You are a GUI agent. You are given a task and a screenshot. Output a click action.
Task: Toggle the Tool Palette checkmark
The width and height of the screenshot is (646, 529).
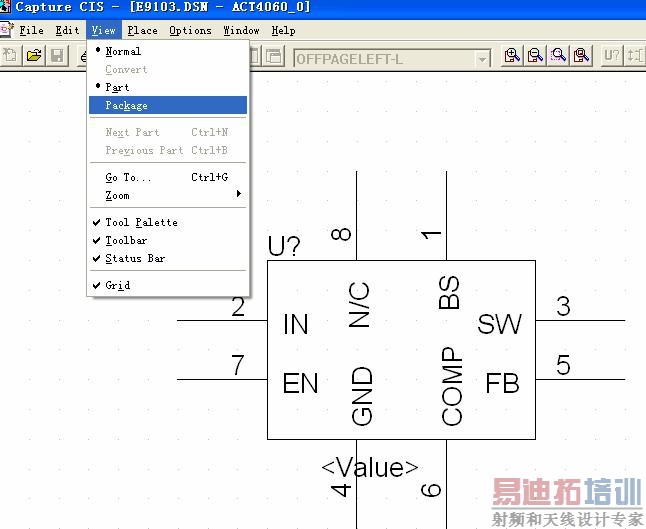tap(168, 222)
